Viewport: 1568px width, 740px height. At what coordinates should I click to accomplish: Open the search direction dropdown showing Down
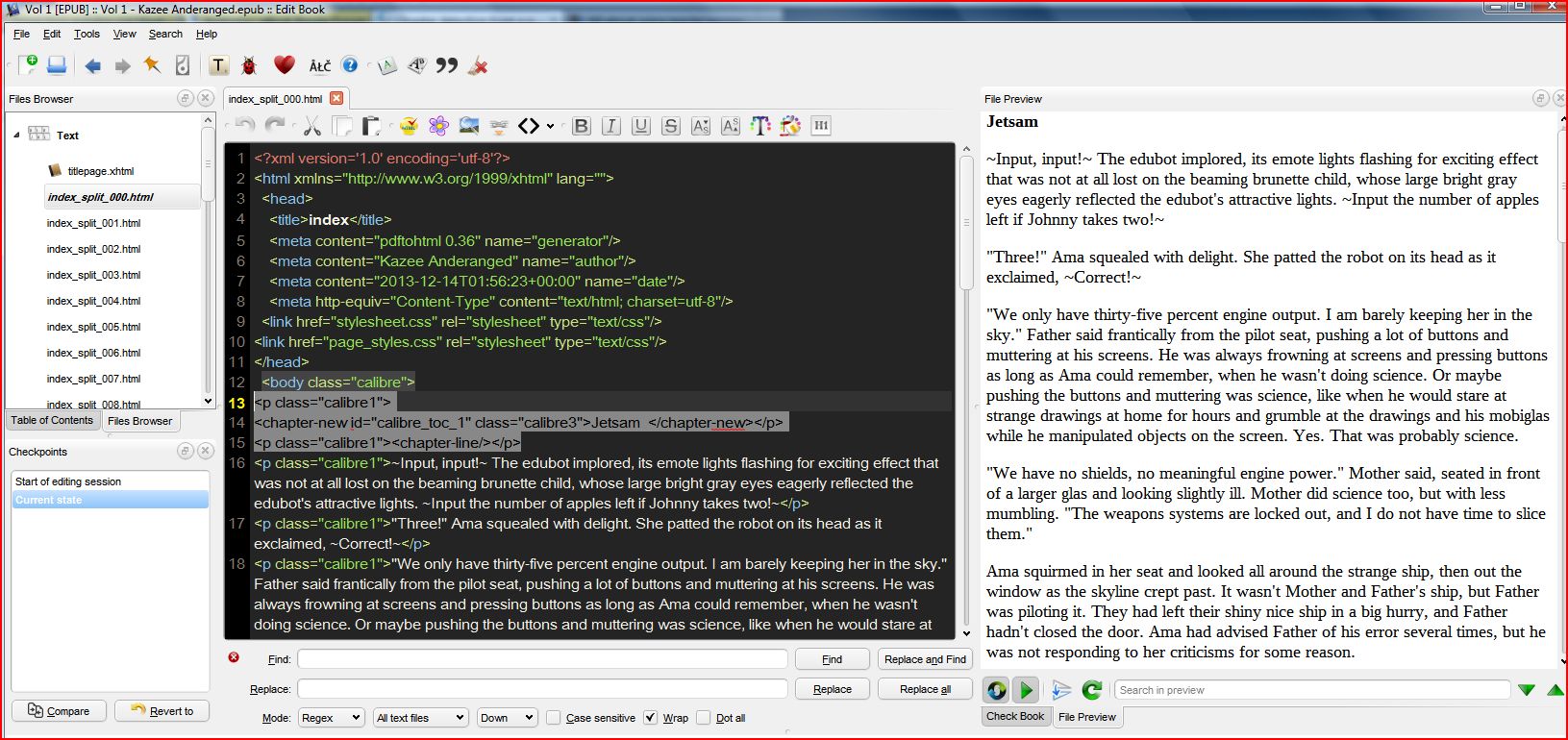(x=507, y=718)
